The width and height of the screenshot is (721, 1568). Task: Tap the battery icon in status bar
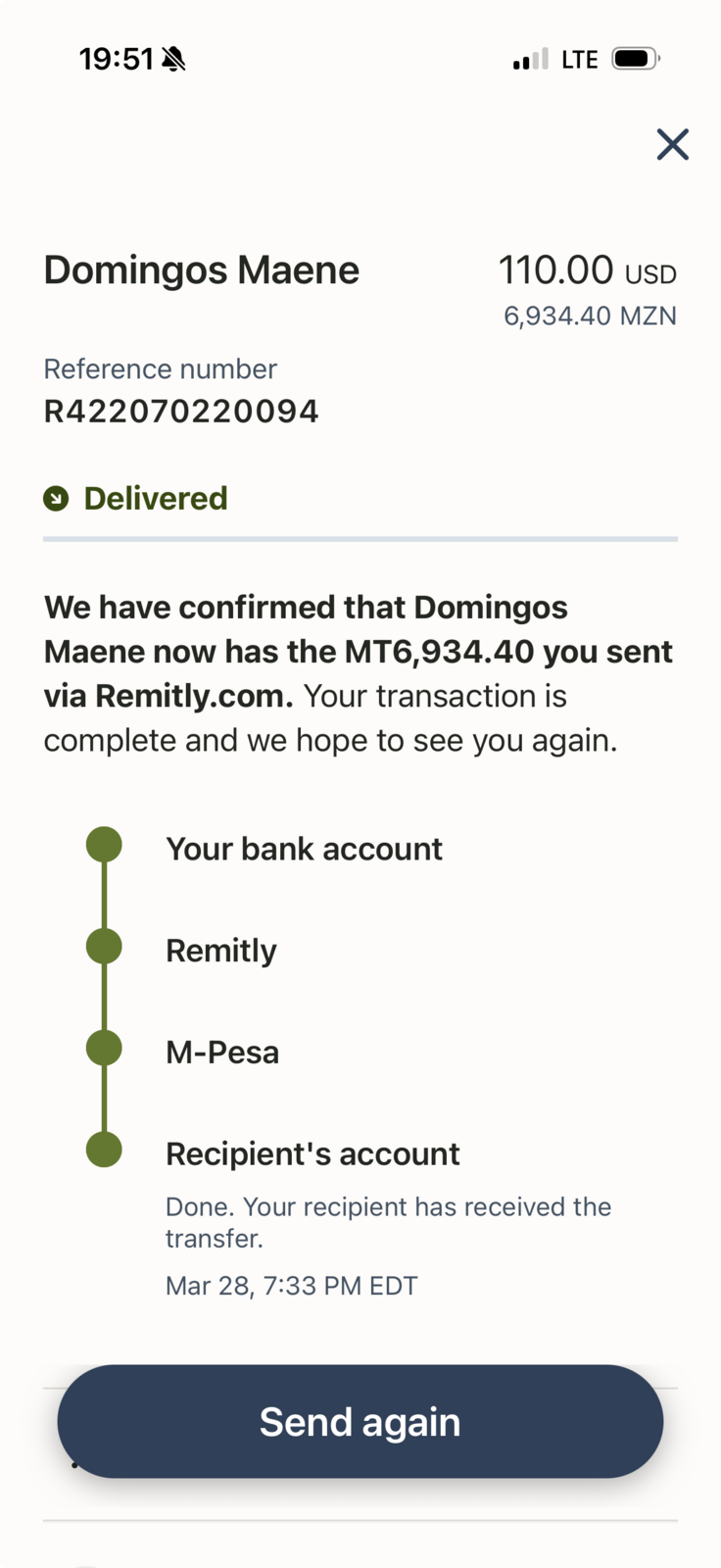(x=635, y=59)
